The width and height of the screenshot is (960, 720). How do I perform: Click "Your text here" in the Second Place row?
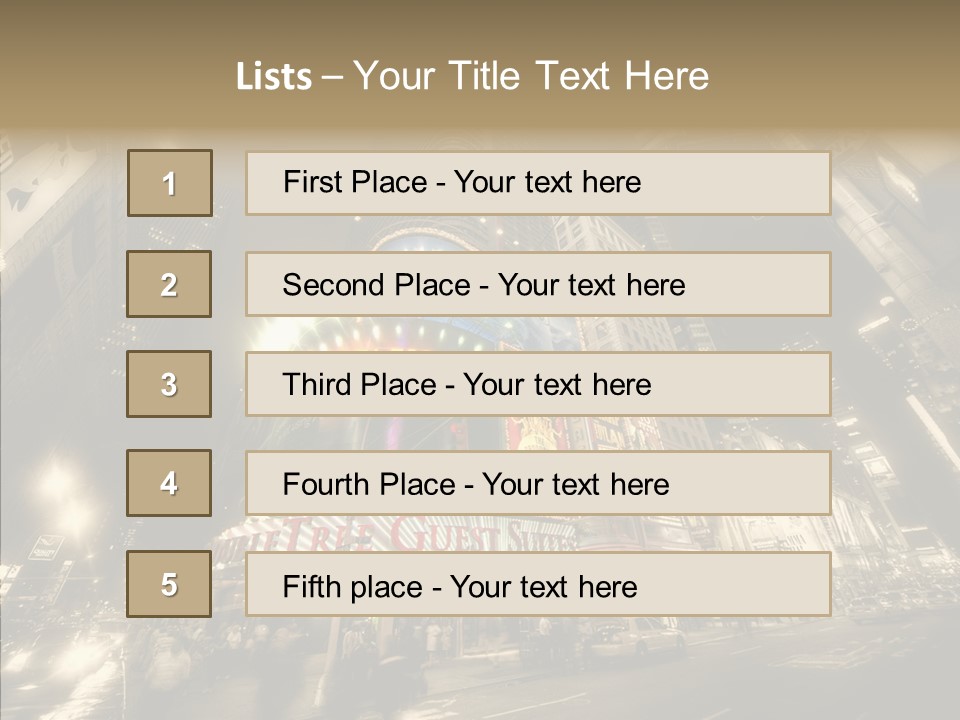[591, 285]
